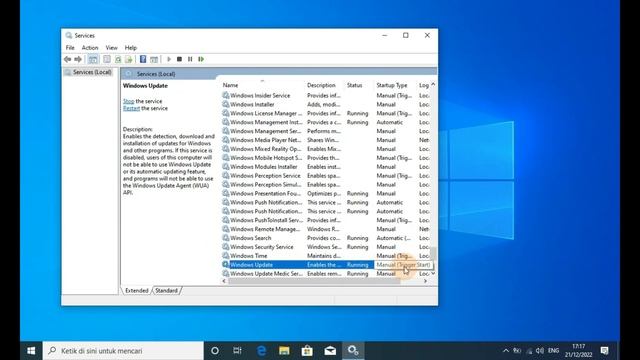
Task: Select the Windows Time service row
Action: 326,256
